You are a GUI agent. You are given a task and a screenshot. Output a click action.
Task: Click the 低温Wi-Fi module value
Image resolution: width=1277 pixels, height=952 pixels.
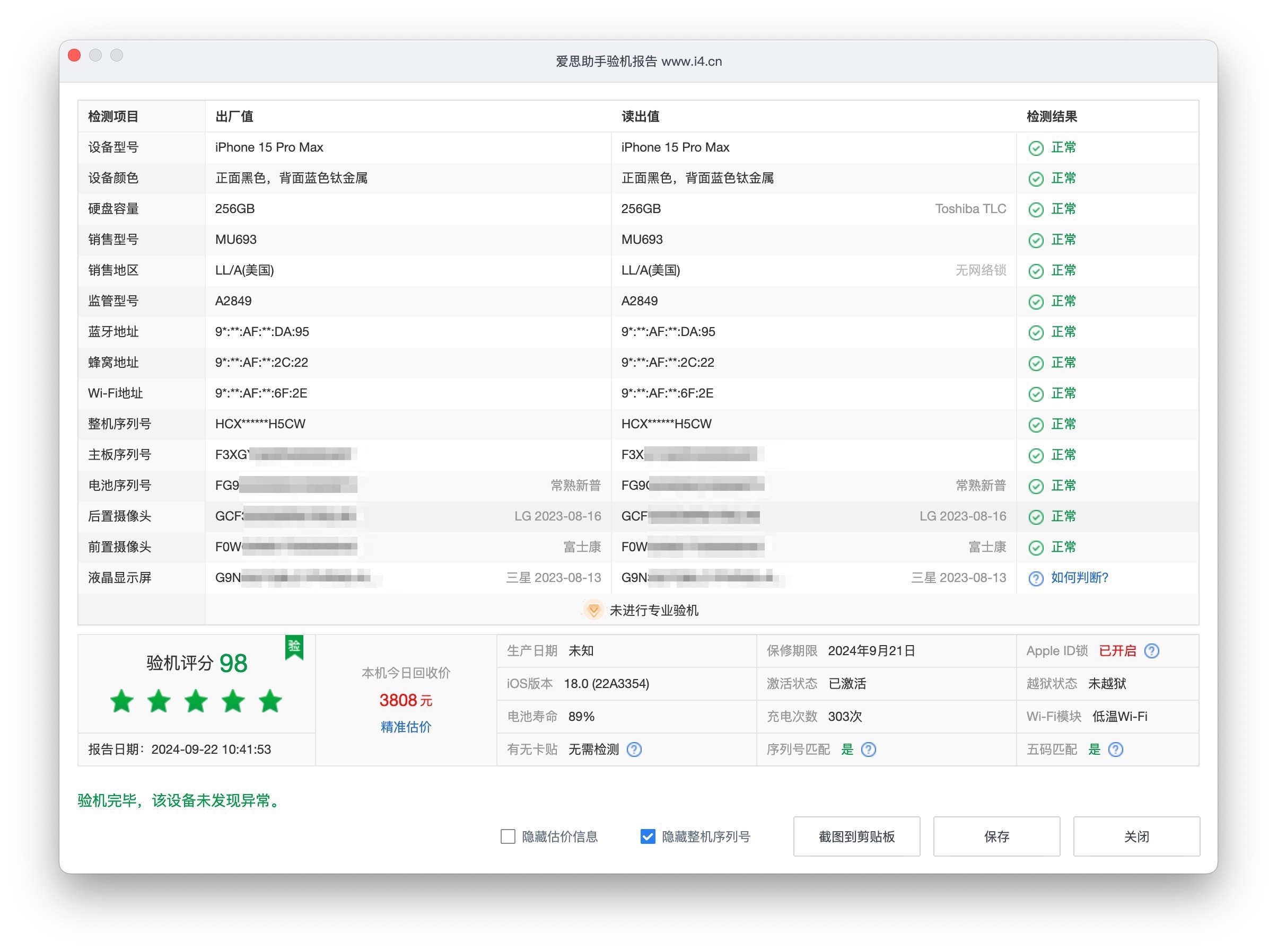coord(1119,716)
